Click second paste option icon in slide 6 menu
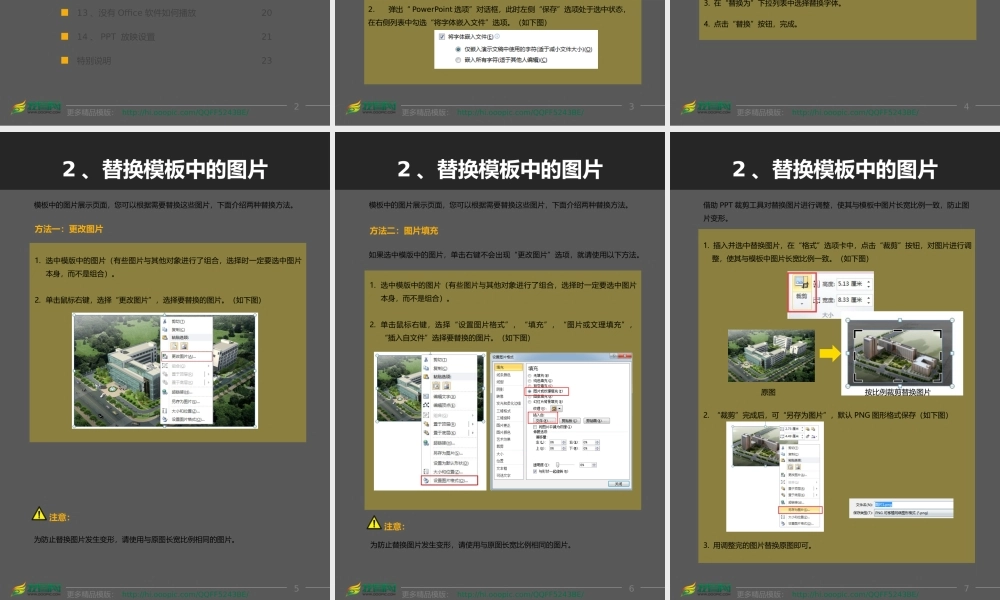1000x600 pixels. pos(446,386)
